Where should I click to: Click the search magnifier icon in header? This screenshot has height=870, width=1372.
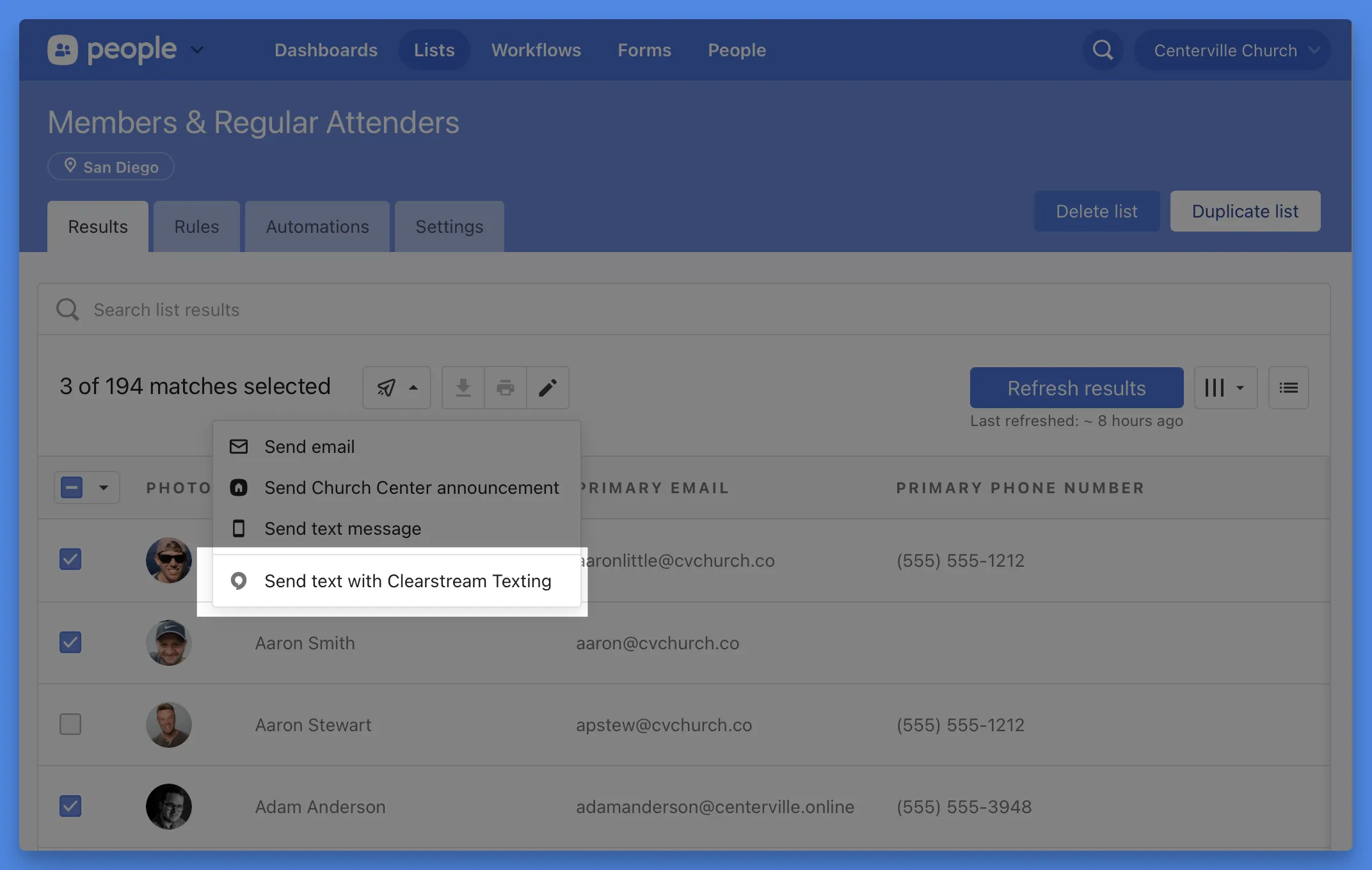click(1103, 50)
